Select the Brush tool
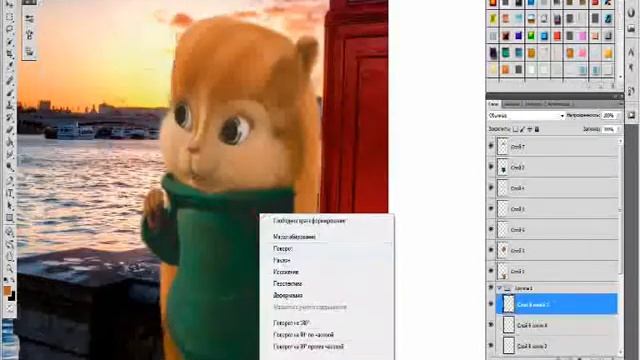The image size is (640, 360). pos(10,93)
